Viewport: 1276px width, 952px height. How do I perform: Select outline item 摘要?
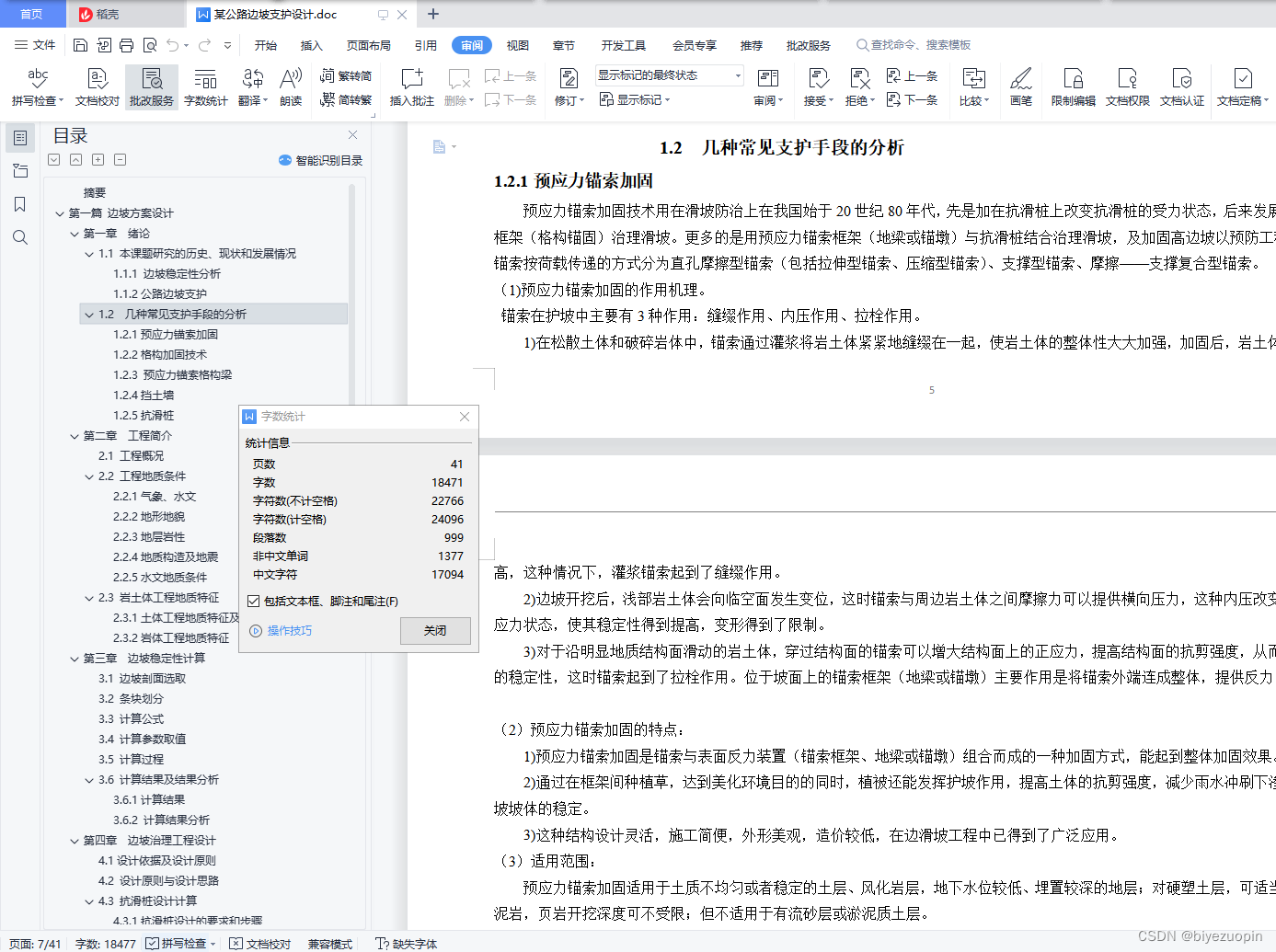pyautogui.click(x=95, y=193)
